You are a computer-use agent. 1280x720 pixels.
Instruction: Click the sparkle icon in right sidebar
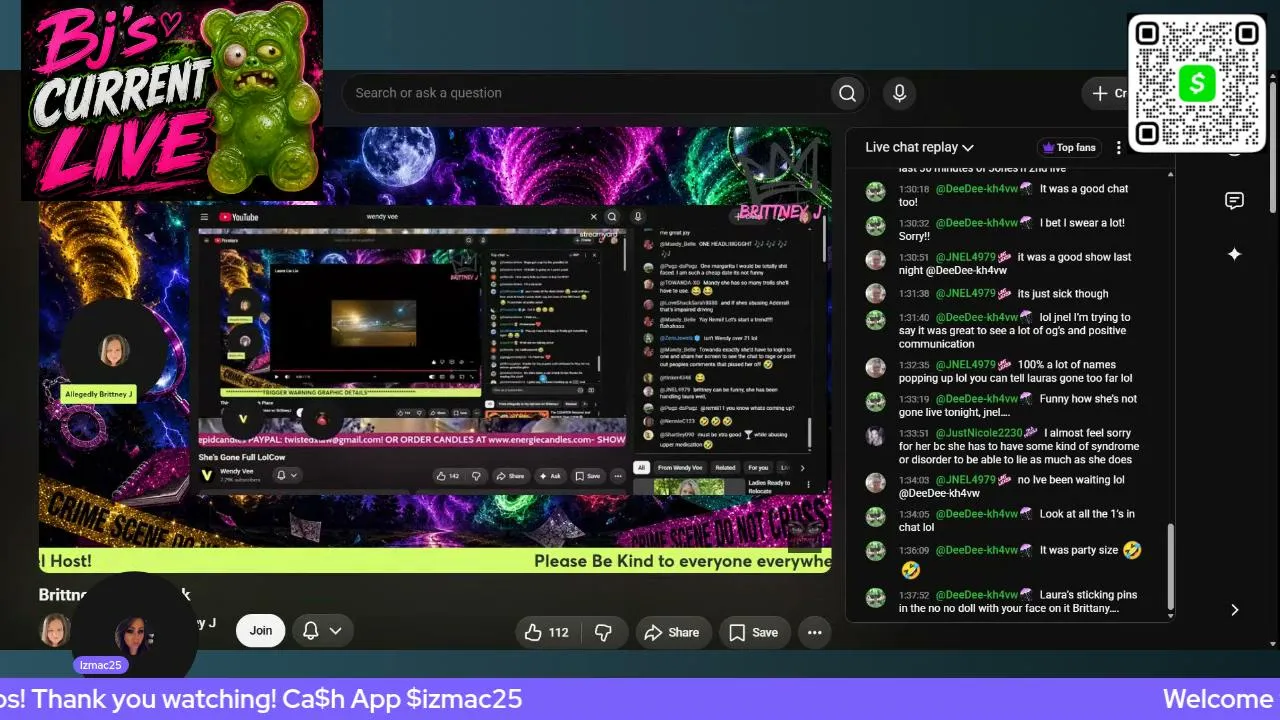point(1234,254)
